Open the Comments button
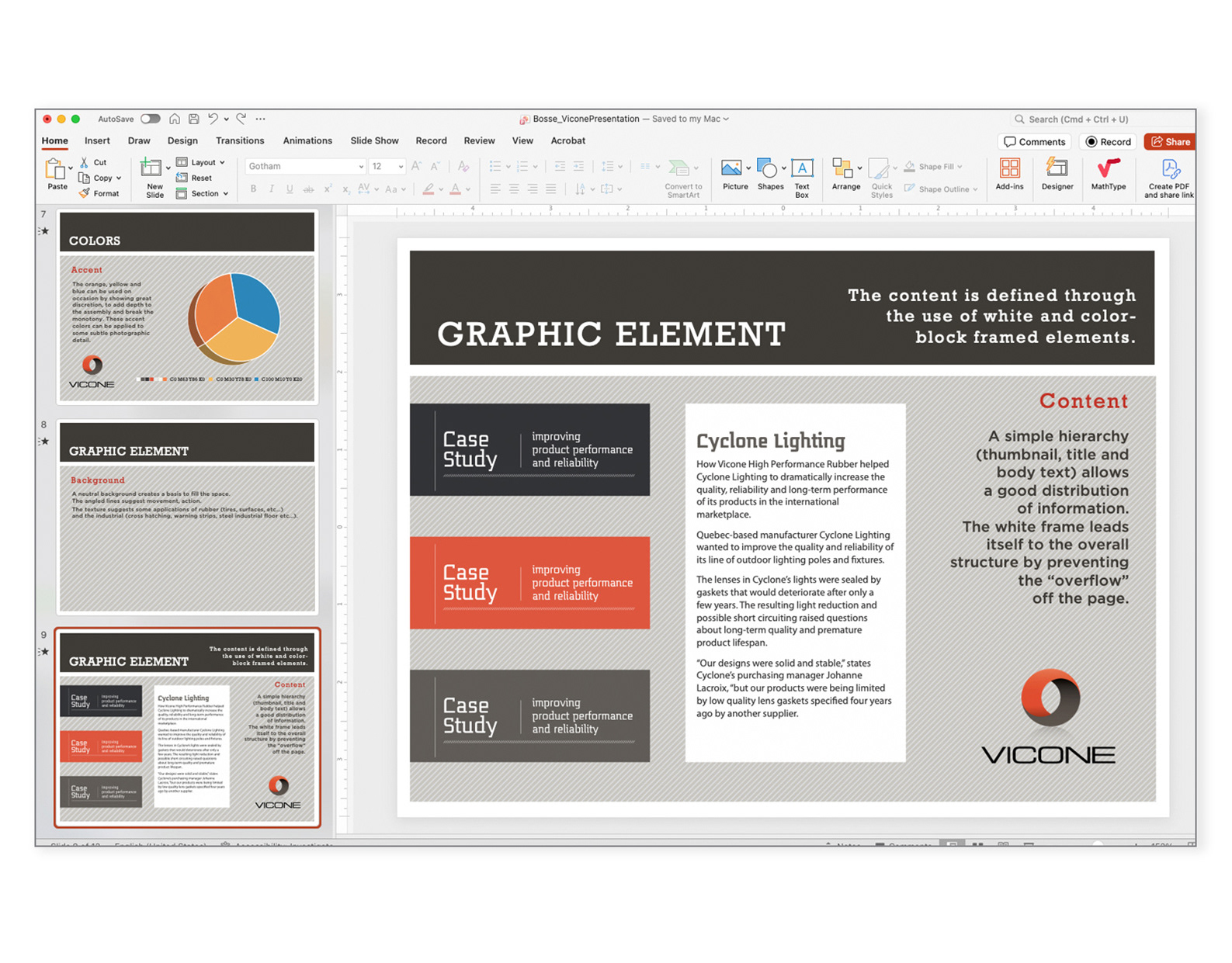Image resolution: width=1232 pixels, height=963 pixels. [1034, 141]
